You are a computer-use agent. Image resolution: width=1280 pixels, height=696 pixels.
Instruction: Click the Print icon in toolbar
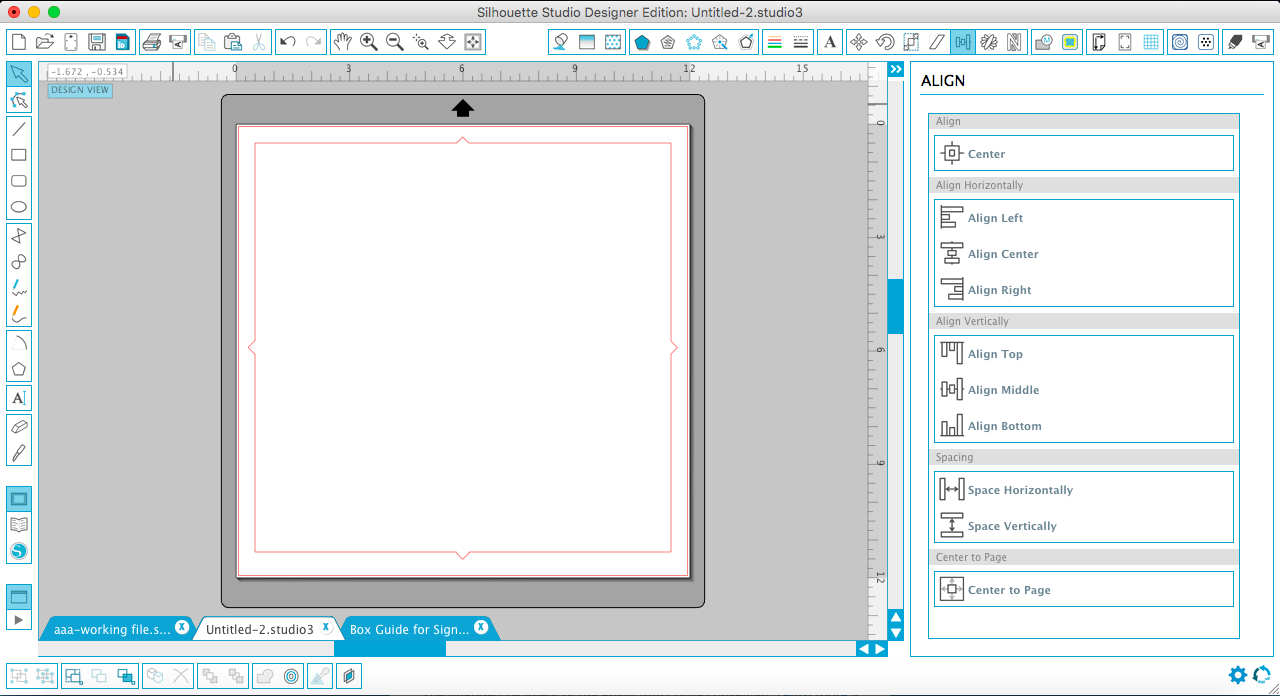(152, 42)
